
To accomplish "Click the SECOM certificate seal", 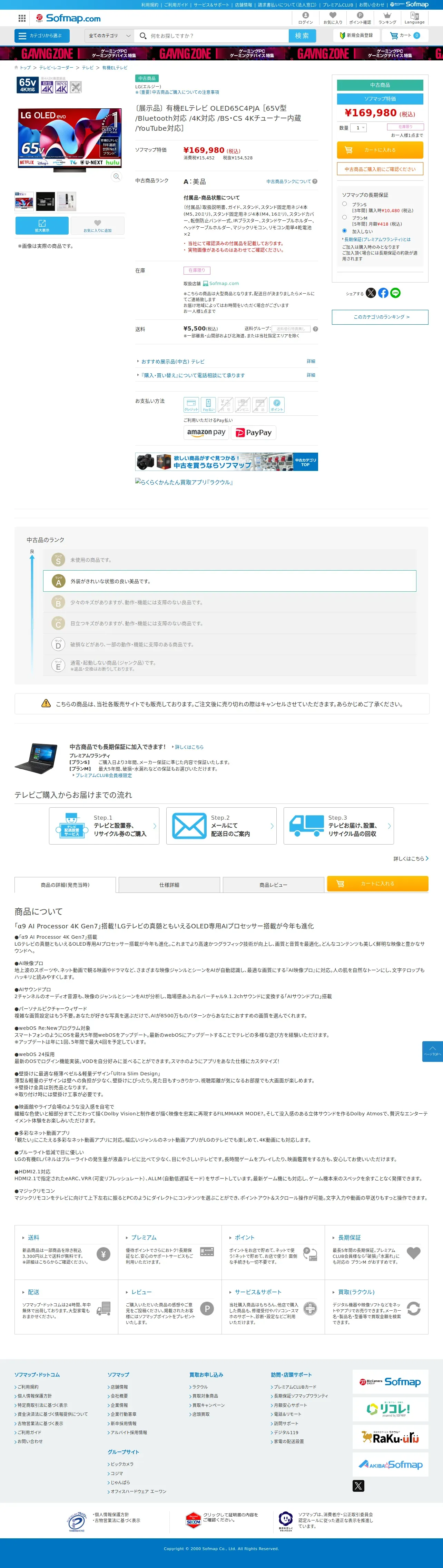I will coord(194,1520).
